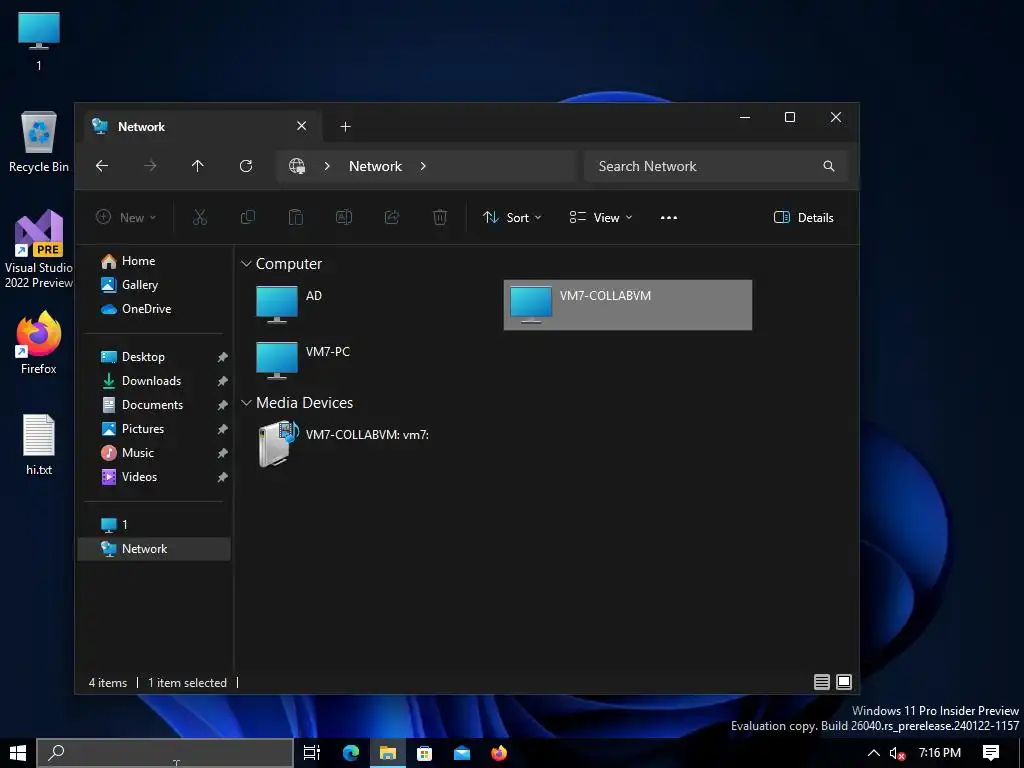Click the muted volume tray icon
Screen dimensions: 1024x768
(x=897, y=753)
